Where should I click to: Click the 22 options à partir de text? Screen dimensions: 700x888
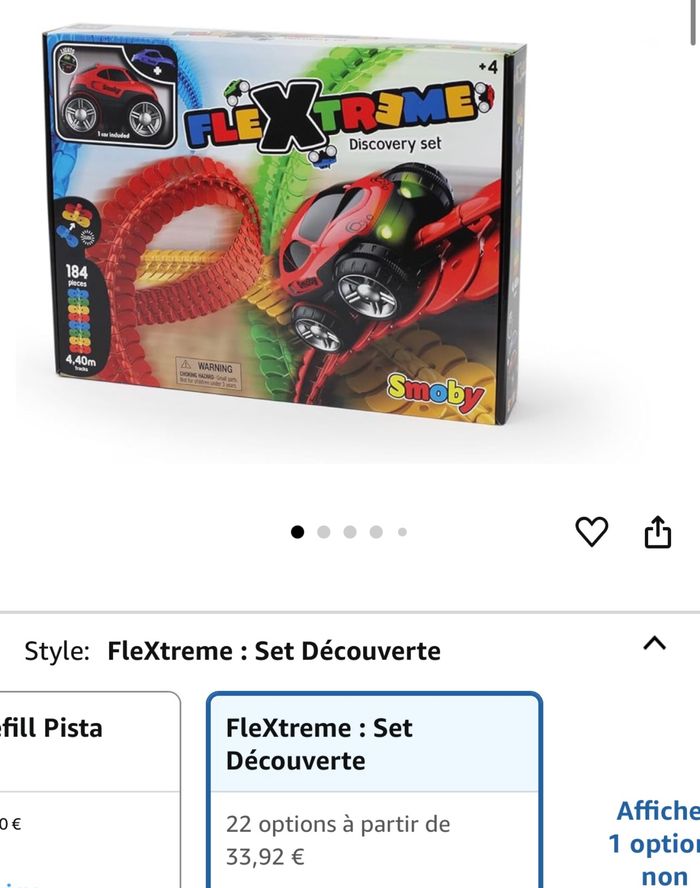(x=338, y=824)
